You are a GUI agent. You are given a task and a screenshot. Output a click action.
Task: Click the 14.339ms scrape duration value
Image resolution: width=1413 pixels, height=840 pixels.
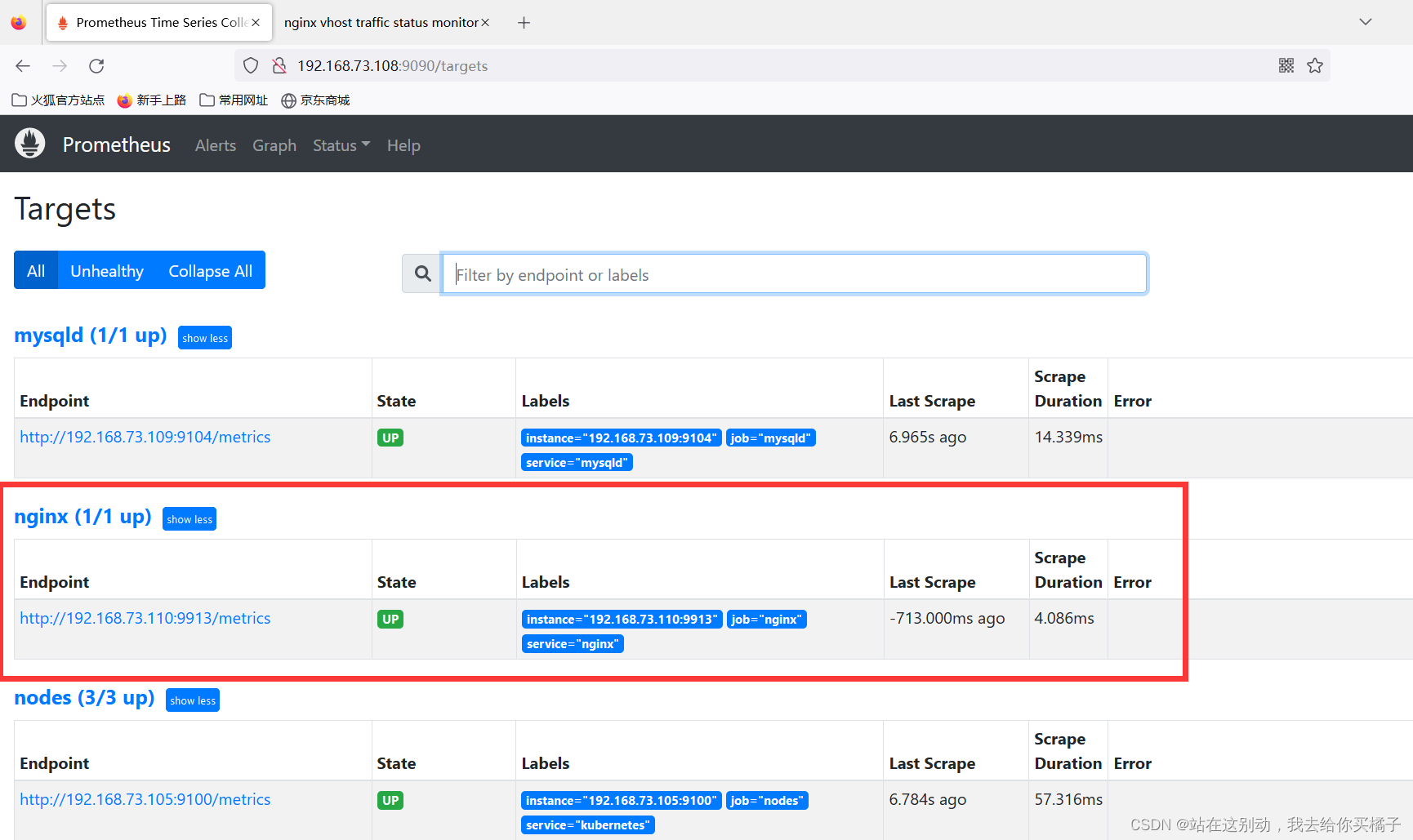point(1068,437)
